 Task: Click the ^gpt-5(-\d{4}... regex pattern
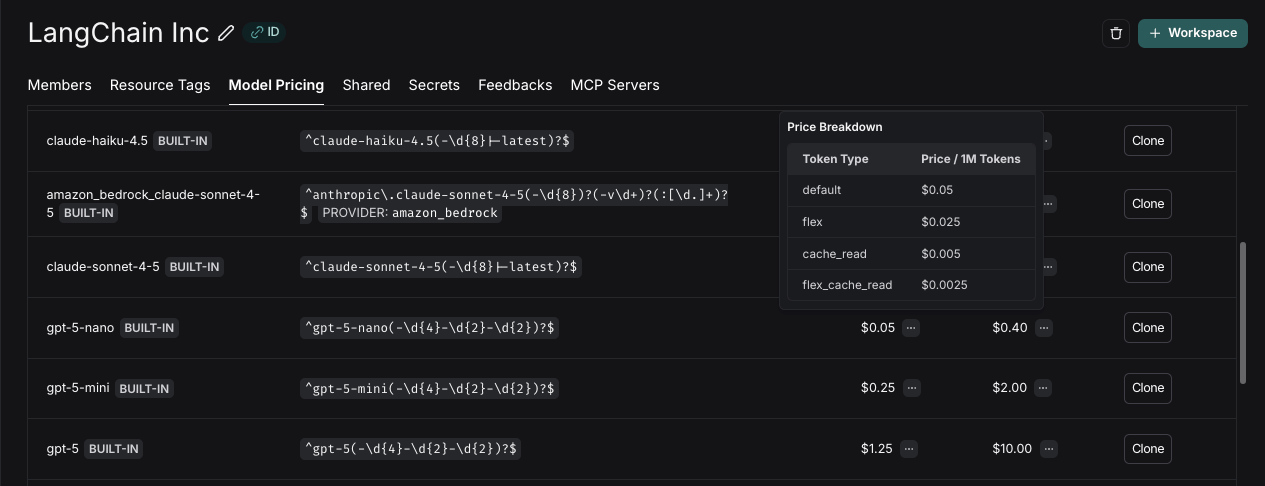(411, 449)
